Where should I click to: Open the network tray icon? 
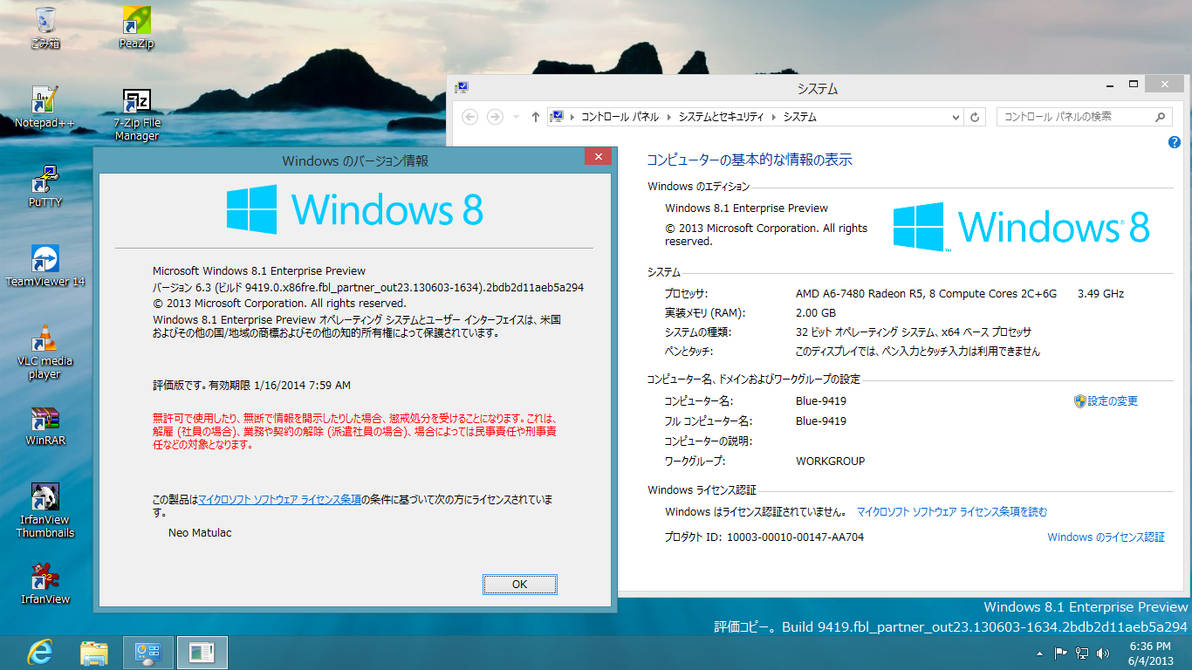click(1082, 653)
